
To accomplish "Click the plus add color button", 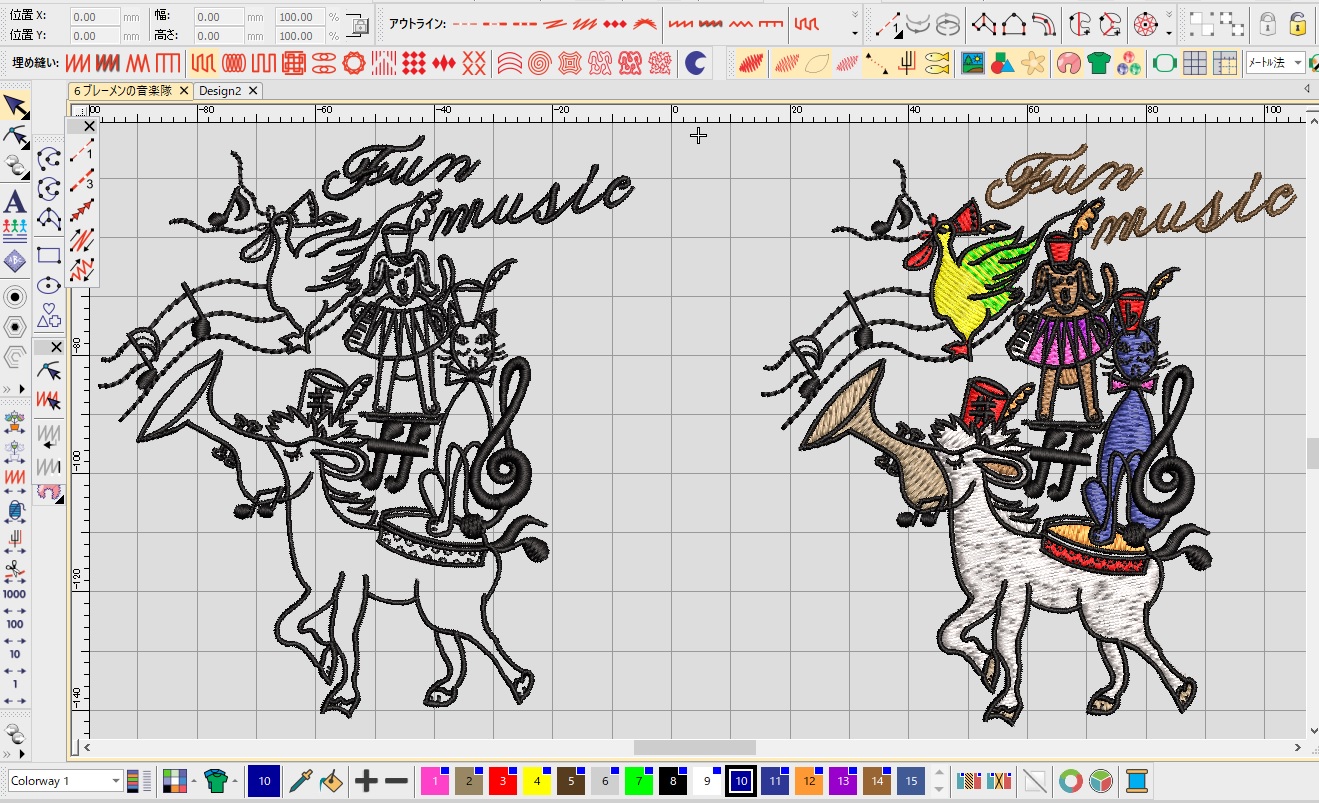I will click(366, 781).
